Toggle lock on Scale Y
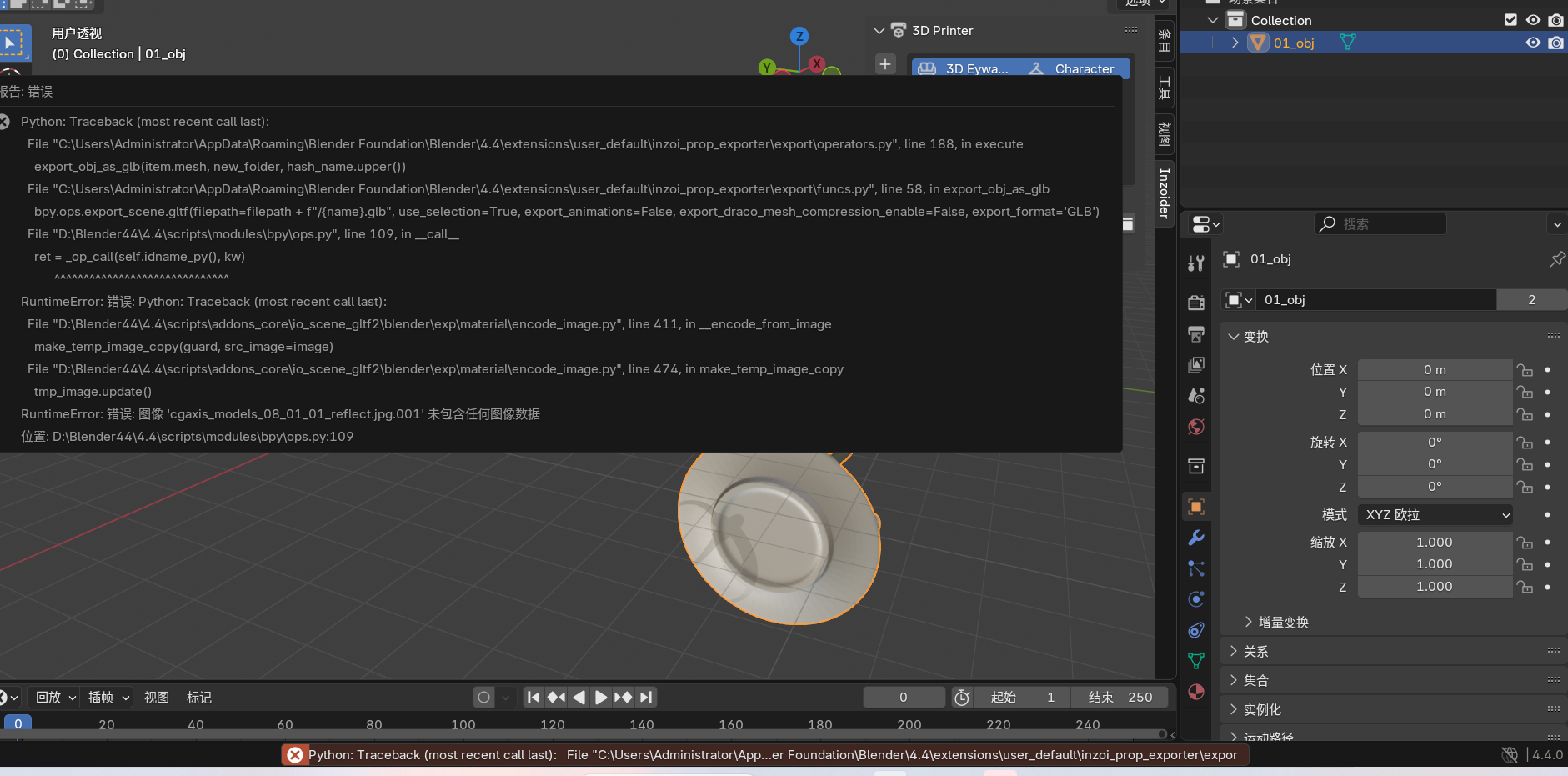This screenshot has height=776, width=1568. (1525, 564)
